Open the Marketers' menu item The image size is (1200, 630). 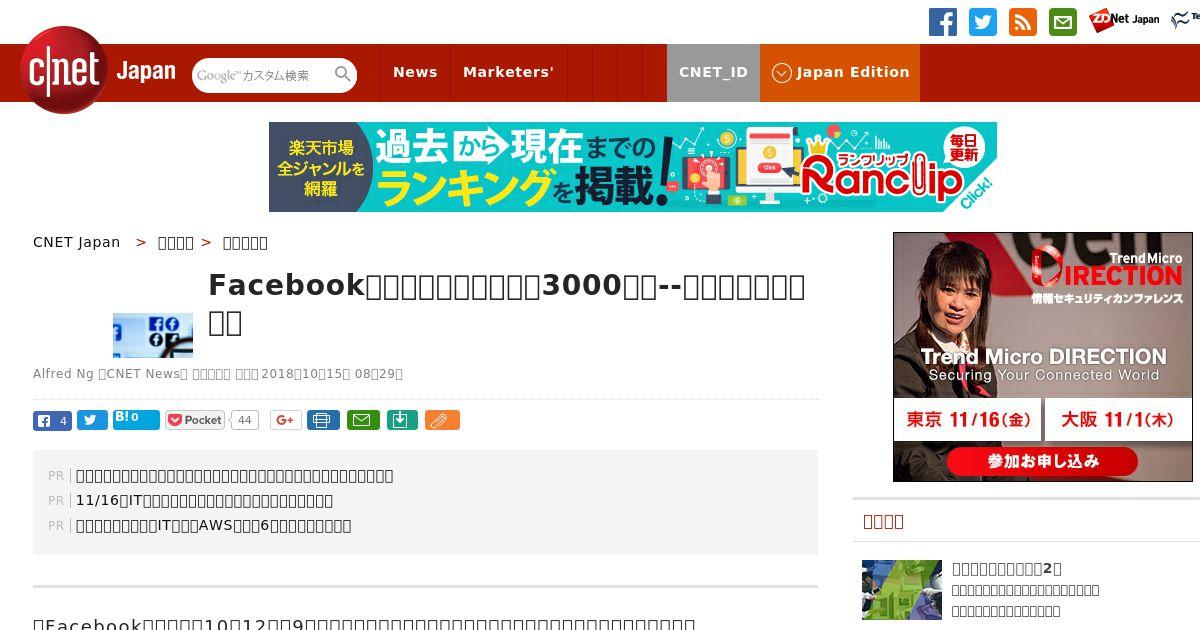pyautogui.click(x=508, y=72)
